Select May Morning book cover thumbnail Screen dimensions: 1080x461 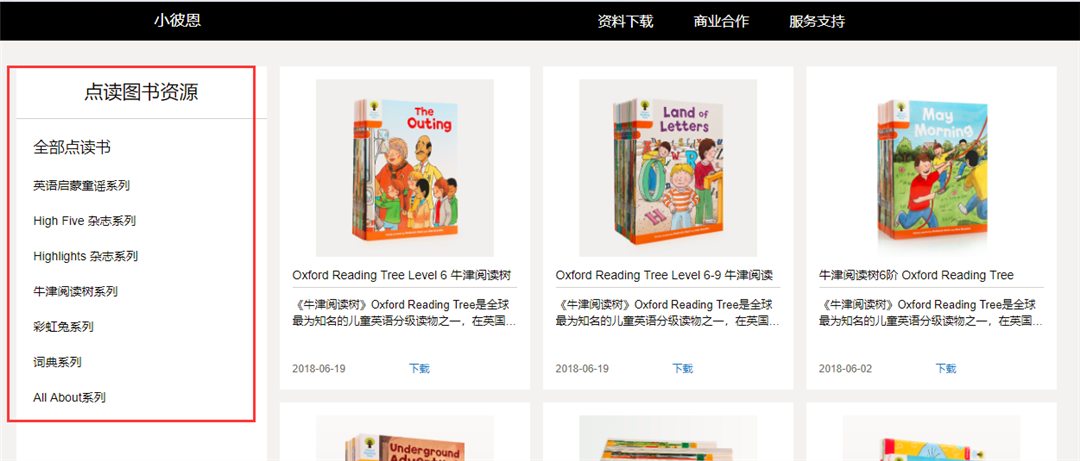pyautogui.click(x=931, y=168)
